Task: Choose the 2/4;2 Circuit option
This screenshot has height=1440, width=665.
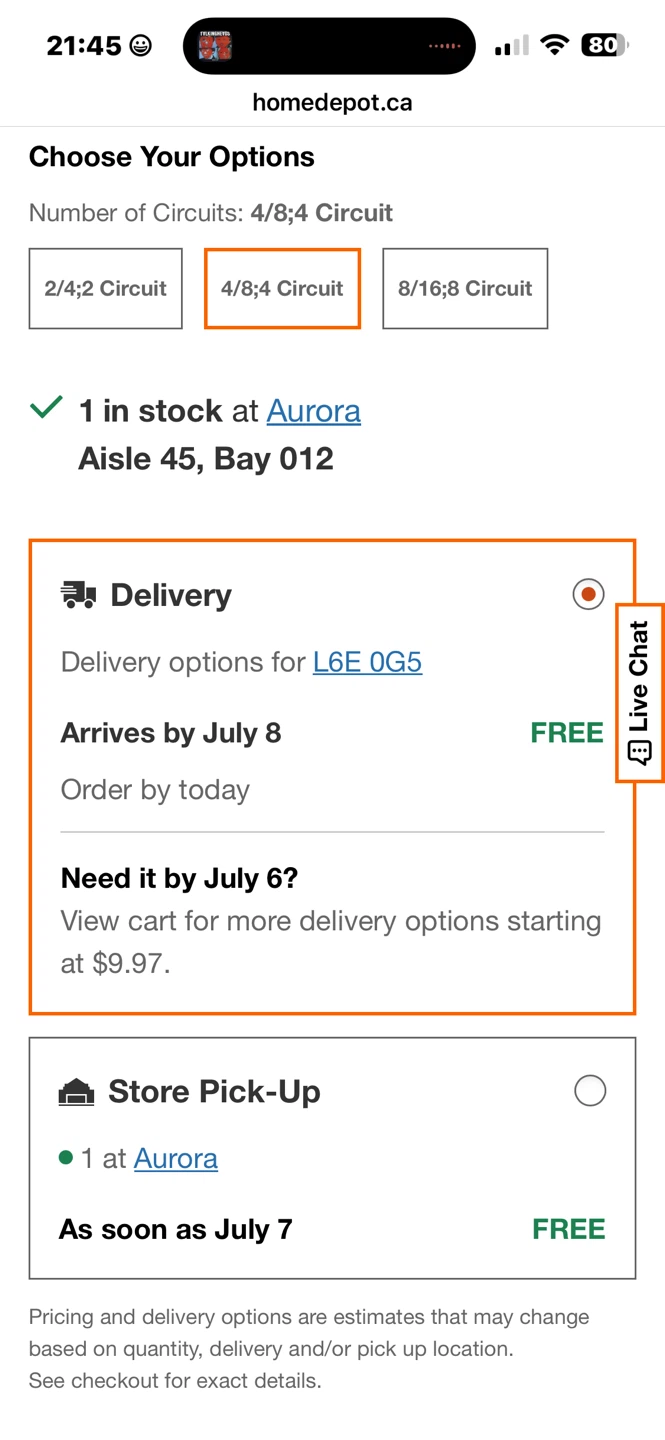Action: (106, 289)
